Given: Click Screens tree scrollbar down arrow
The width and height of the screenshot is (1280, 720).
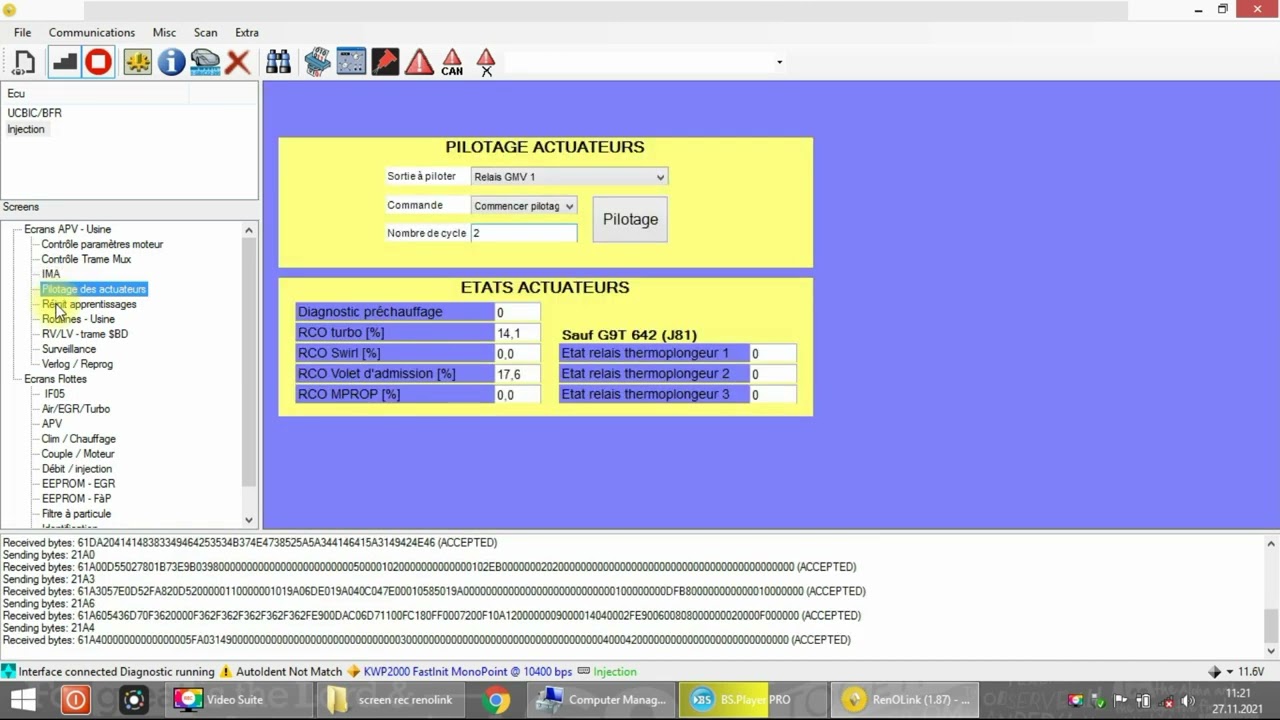Looking at the screenshot, I should coord(249,520).
